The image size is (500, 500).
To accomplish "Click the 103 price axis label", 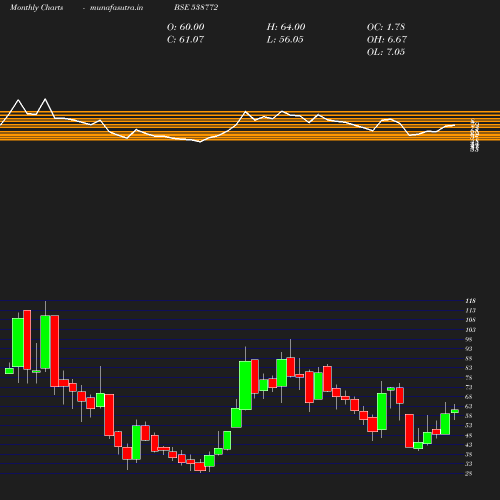I will coord(470,330).
